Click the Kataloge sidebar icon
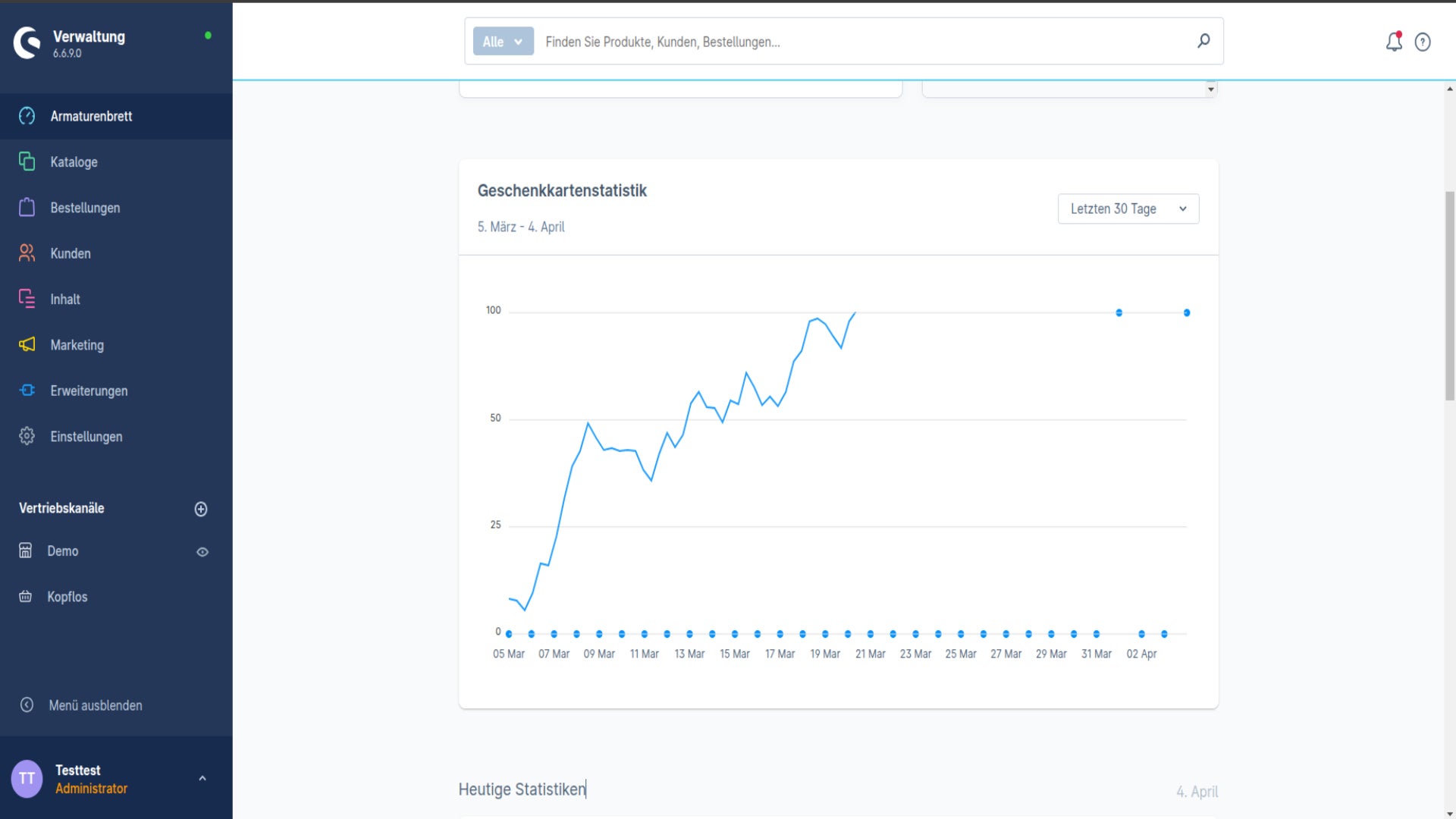 (27, 162)
